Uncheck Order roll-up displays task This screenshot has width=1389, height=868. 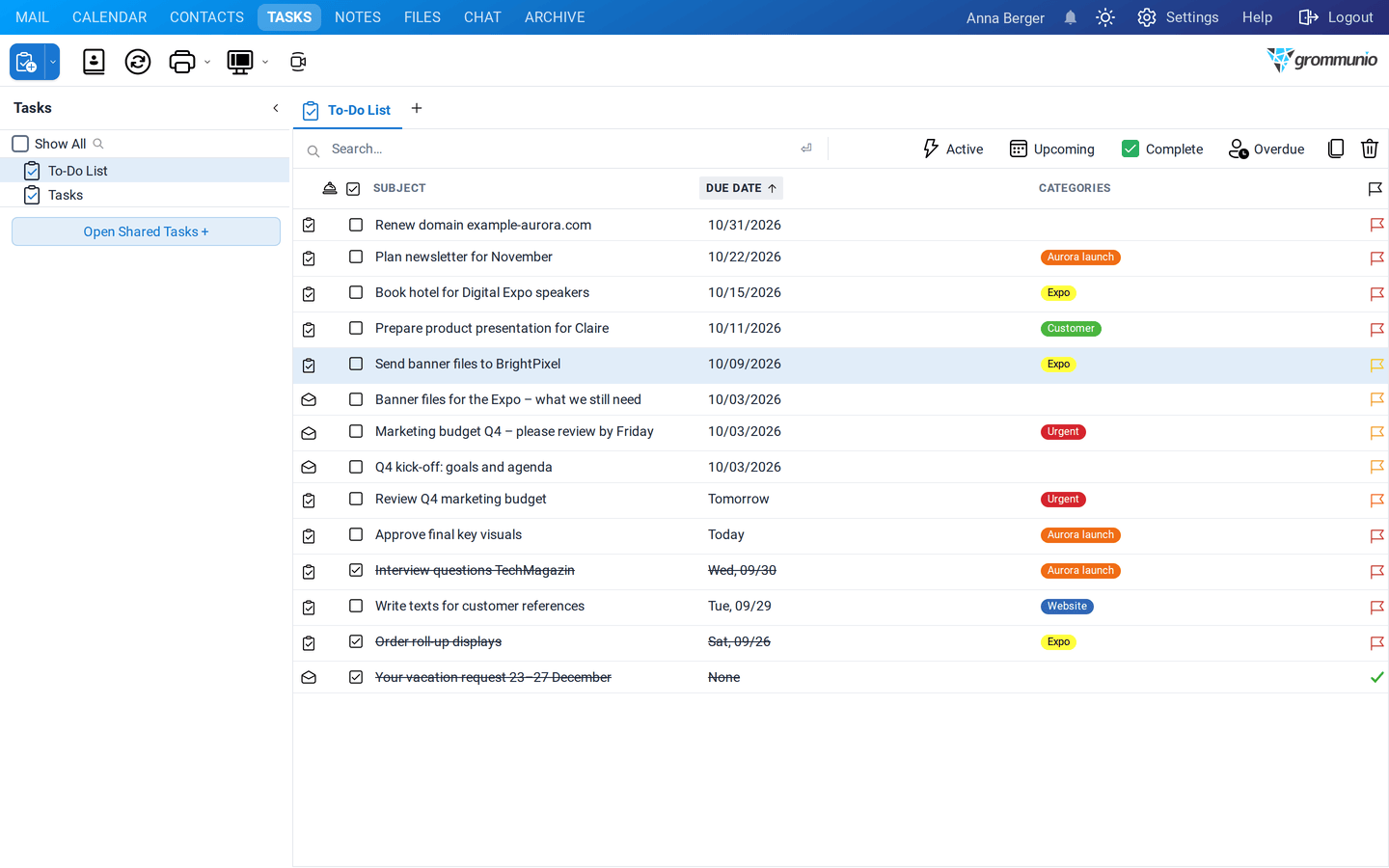[356, 641]
